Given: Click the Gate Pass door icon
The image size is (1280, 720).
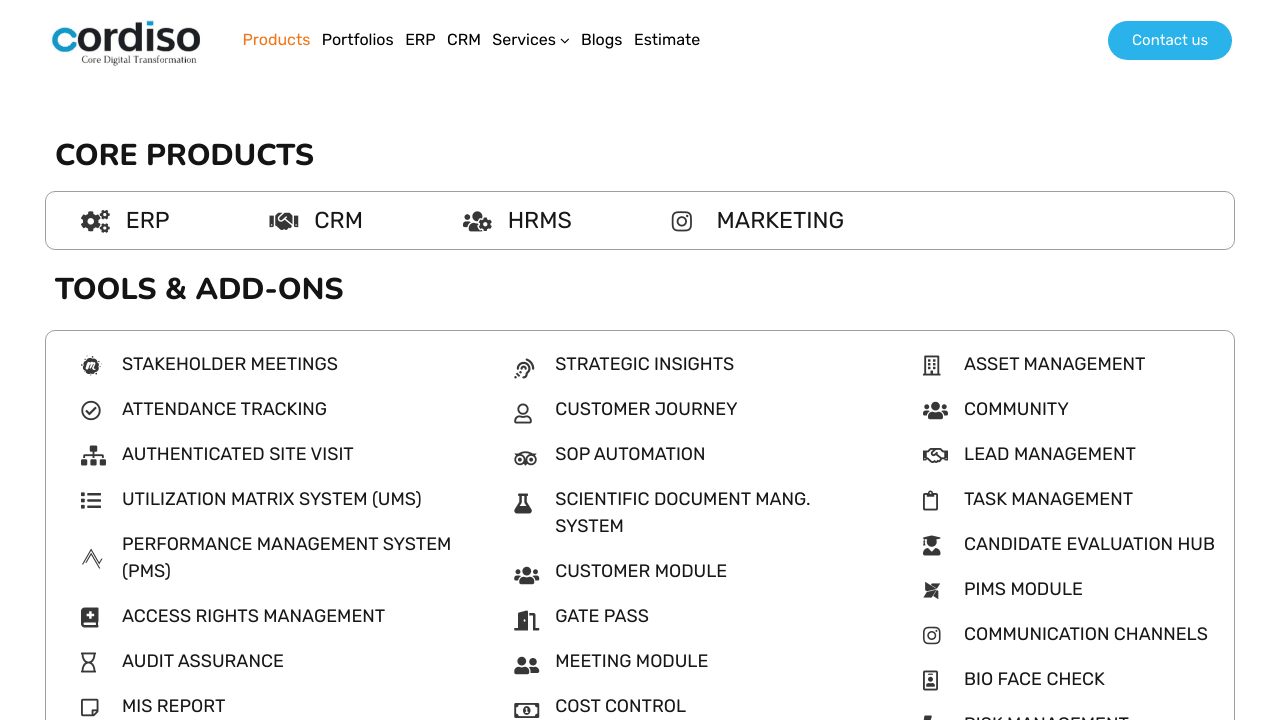Looking at the screenshot, I should (526, 620).
